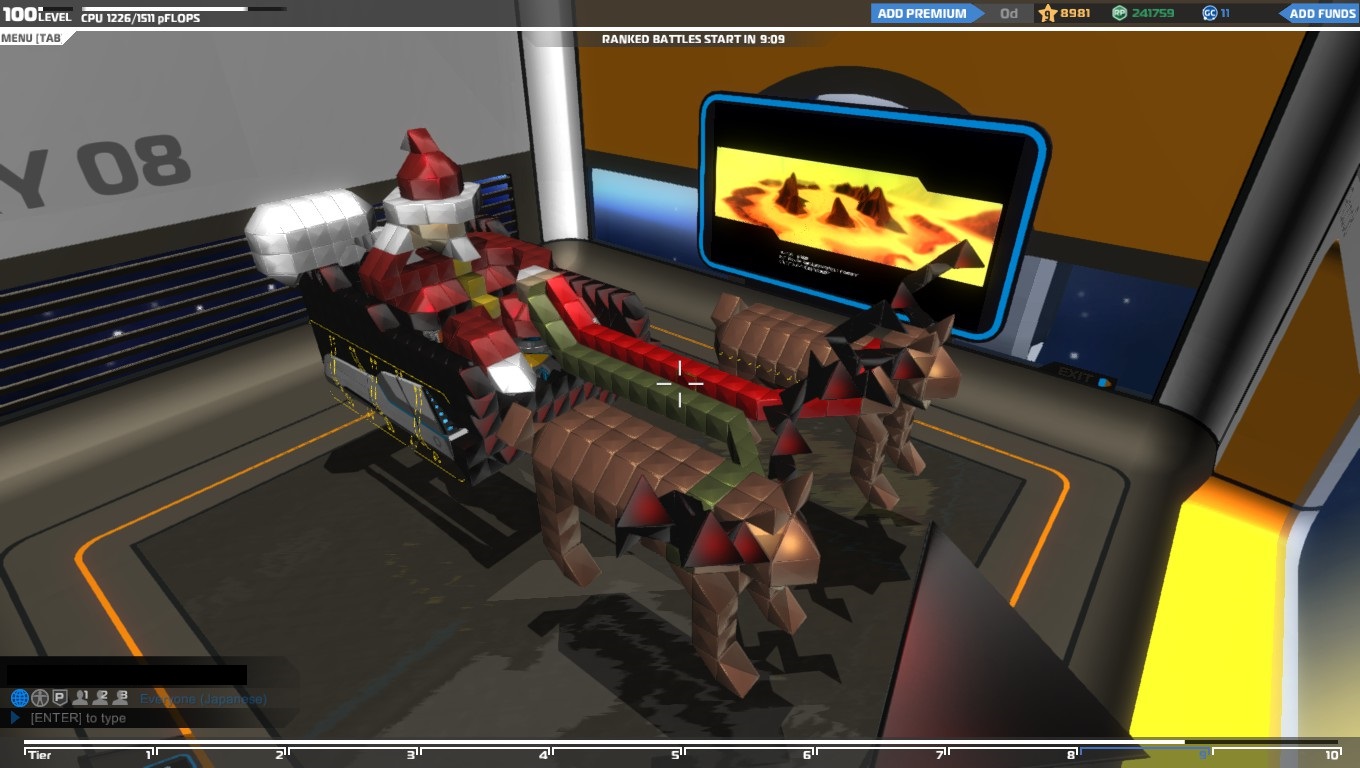Click Tier 10 segment on tier bar
This screenshot has width=1360, height=768.
1277,754
